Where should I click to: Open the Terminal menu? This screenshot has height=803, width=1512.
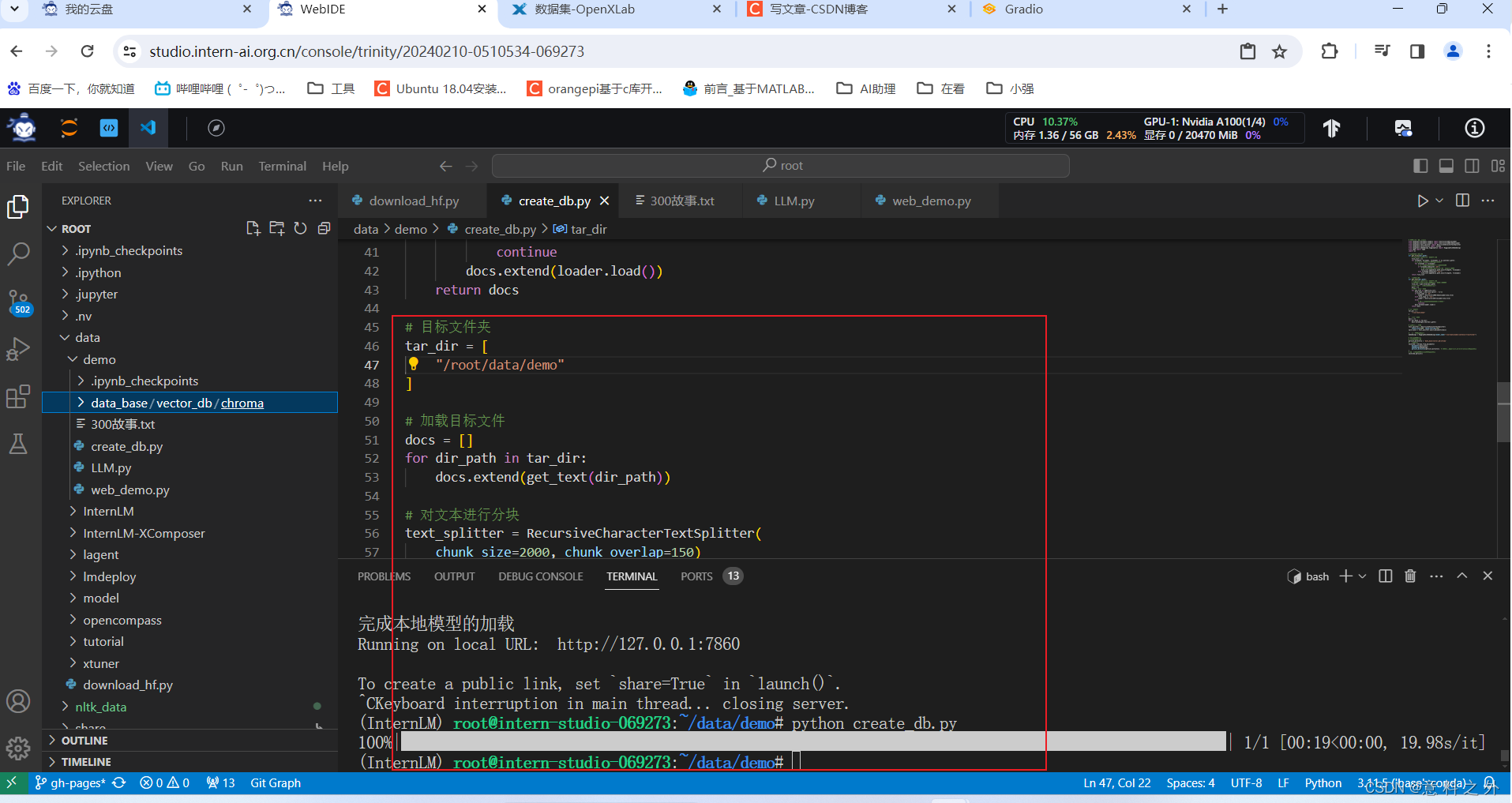point(282,166)
